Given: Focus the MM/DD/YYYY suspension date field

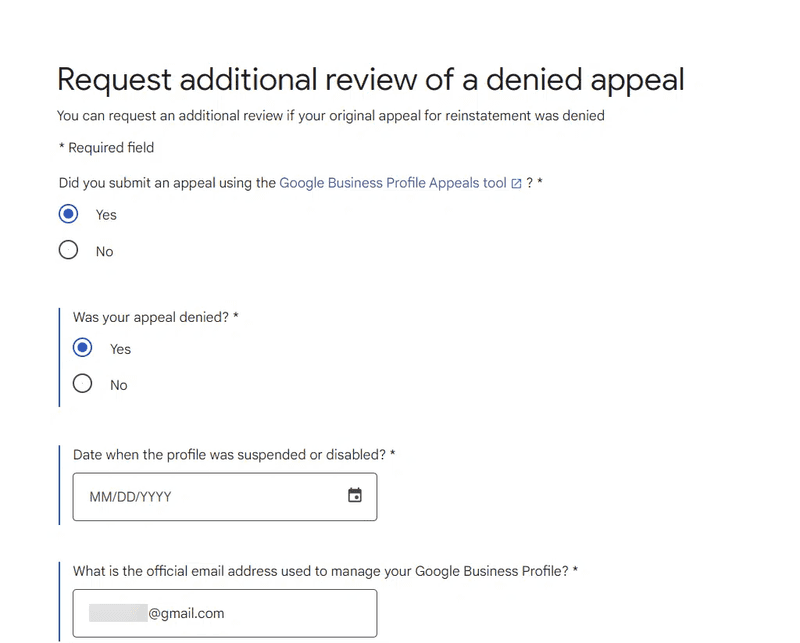Looking at the screenshot, I should [225, 497].
